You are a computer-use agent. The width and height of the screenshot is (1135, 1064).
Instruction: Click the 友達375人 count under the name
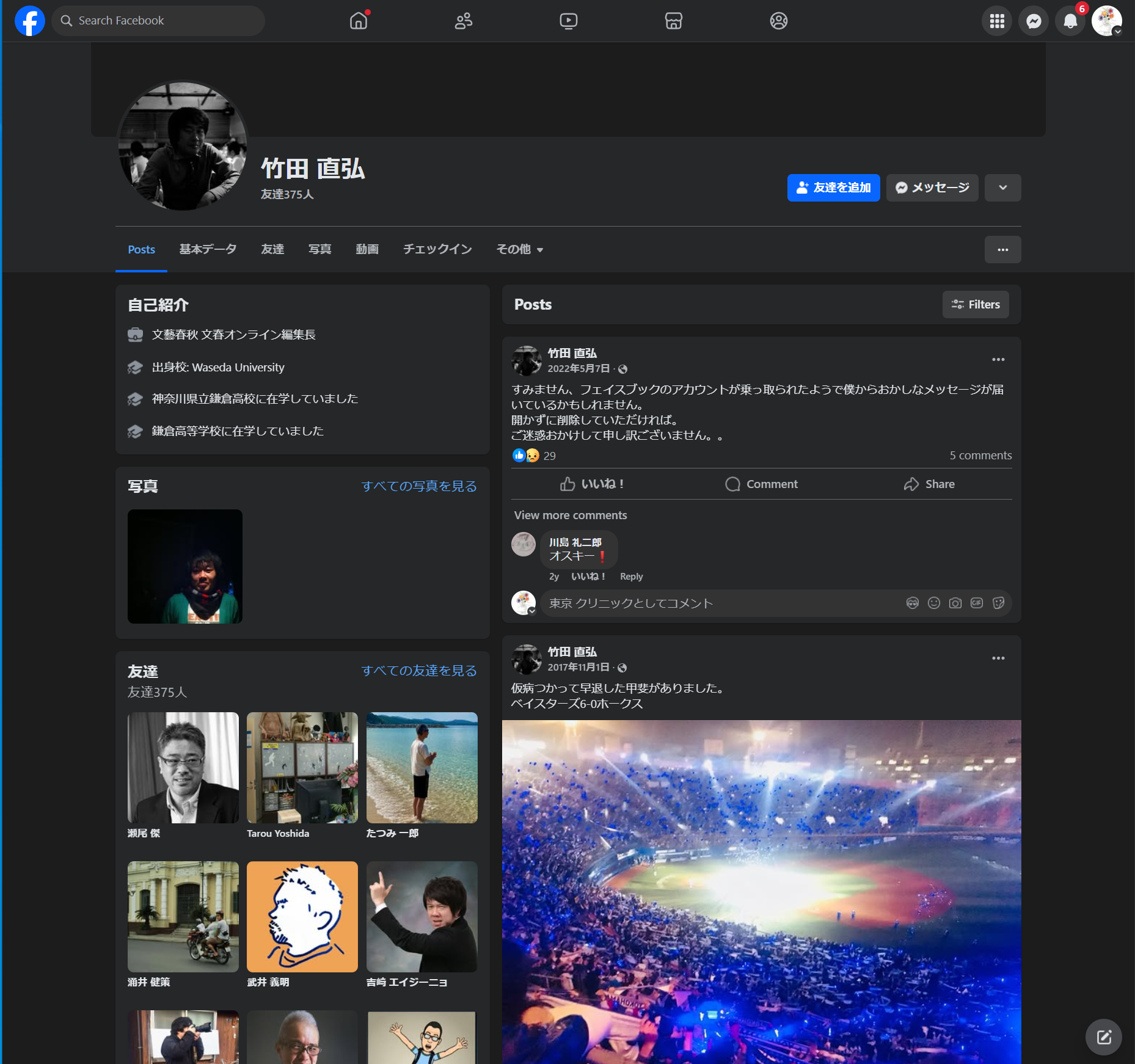287,194
